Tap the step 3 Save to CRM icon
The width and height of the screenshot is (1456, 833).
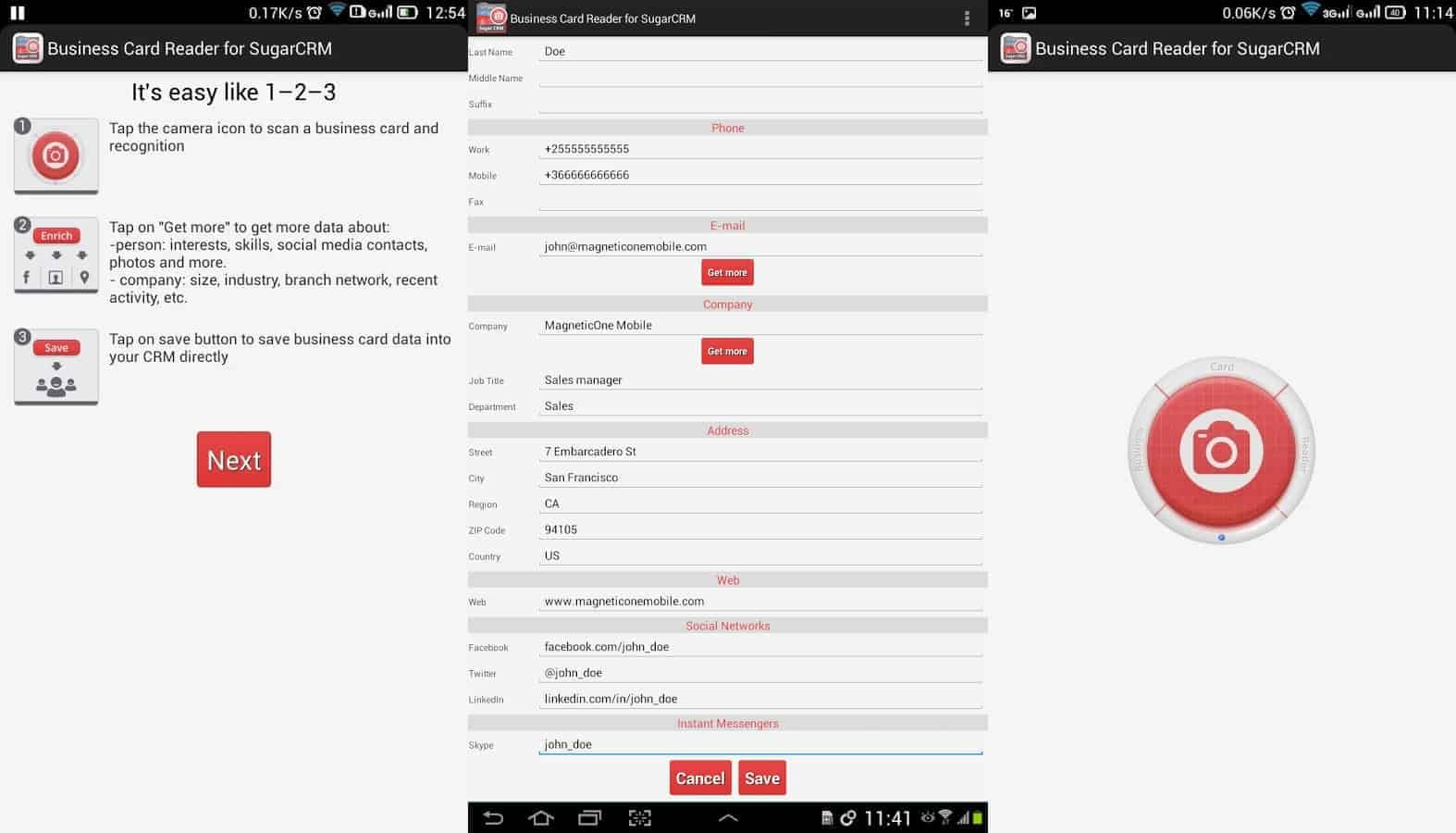pos(56,367)
